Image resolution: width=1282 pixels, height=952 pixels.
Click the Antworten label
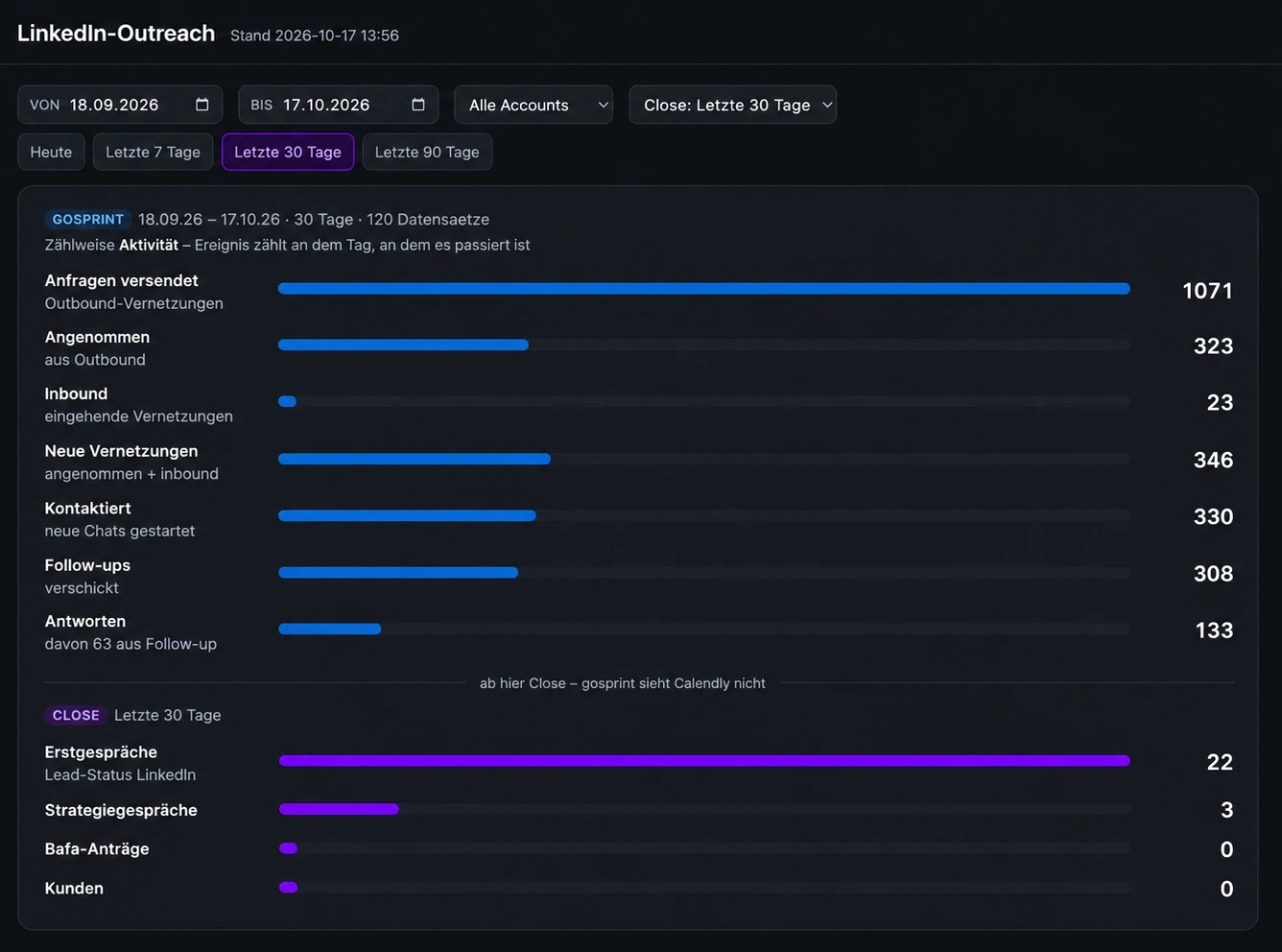click(84, 621)
